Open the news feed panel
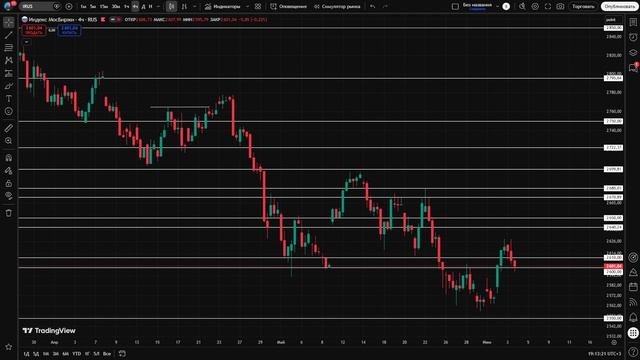This screenshot has width=640, height=360. pyautogui.click(x=633, y=302)
